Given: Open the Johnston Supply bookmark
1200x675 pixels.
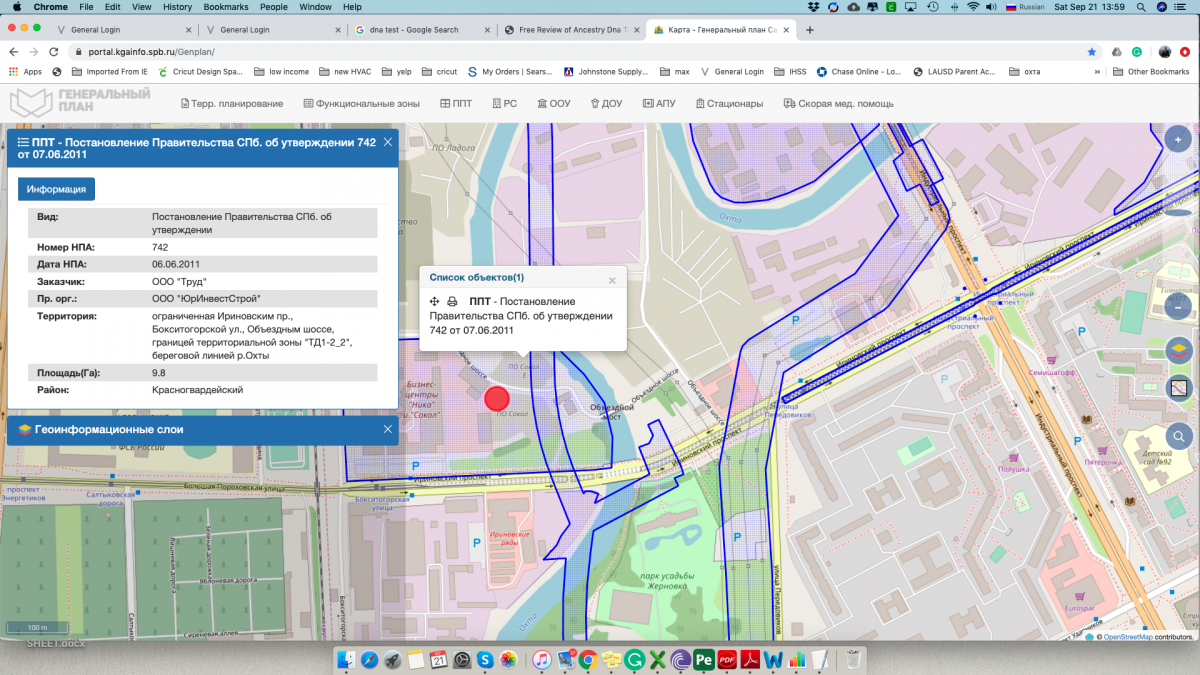Looking at the screenshot, I should click(606, 72).
